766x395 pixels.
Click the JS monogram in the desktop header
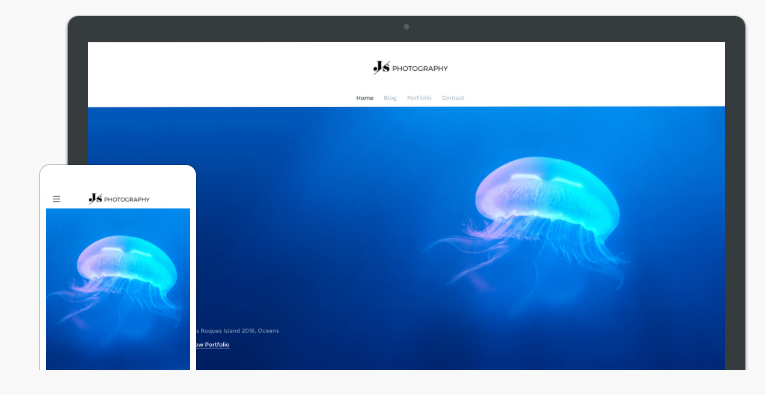(382, 67)
